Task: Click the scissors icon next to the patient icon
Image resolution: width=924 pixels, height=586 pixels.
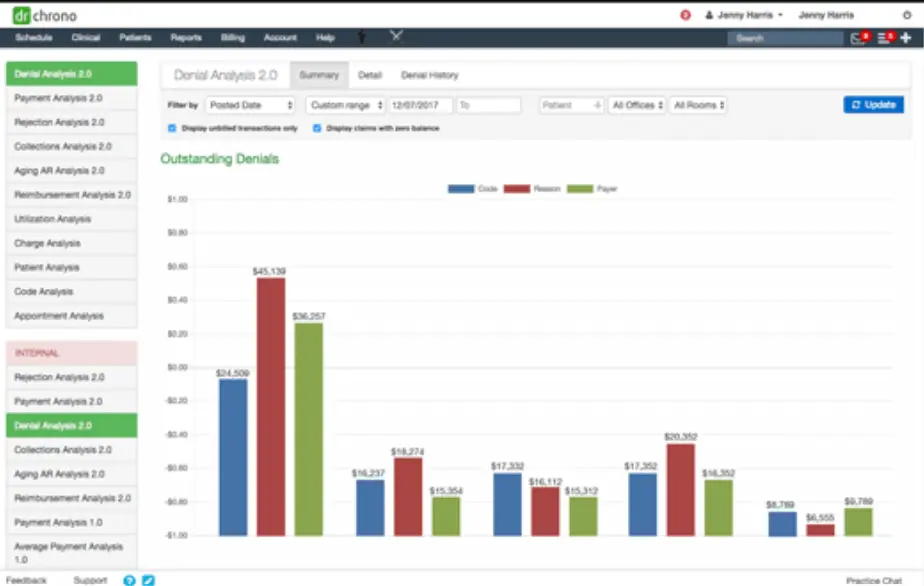Action: [397, 36]
